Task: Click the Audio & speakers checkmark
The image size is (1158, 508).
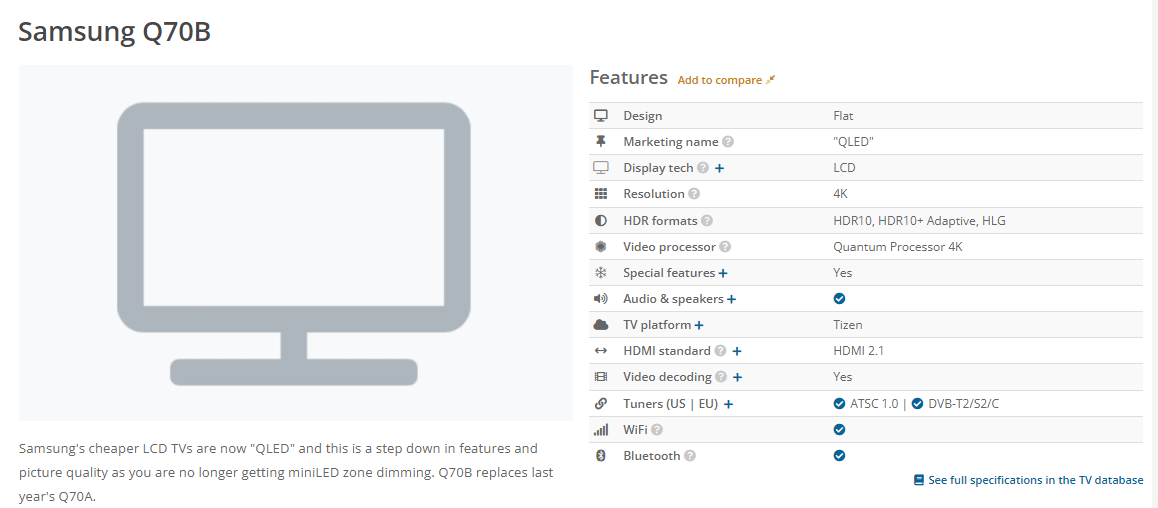Action: coord(839,299)
